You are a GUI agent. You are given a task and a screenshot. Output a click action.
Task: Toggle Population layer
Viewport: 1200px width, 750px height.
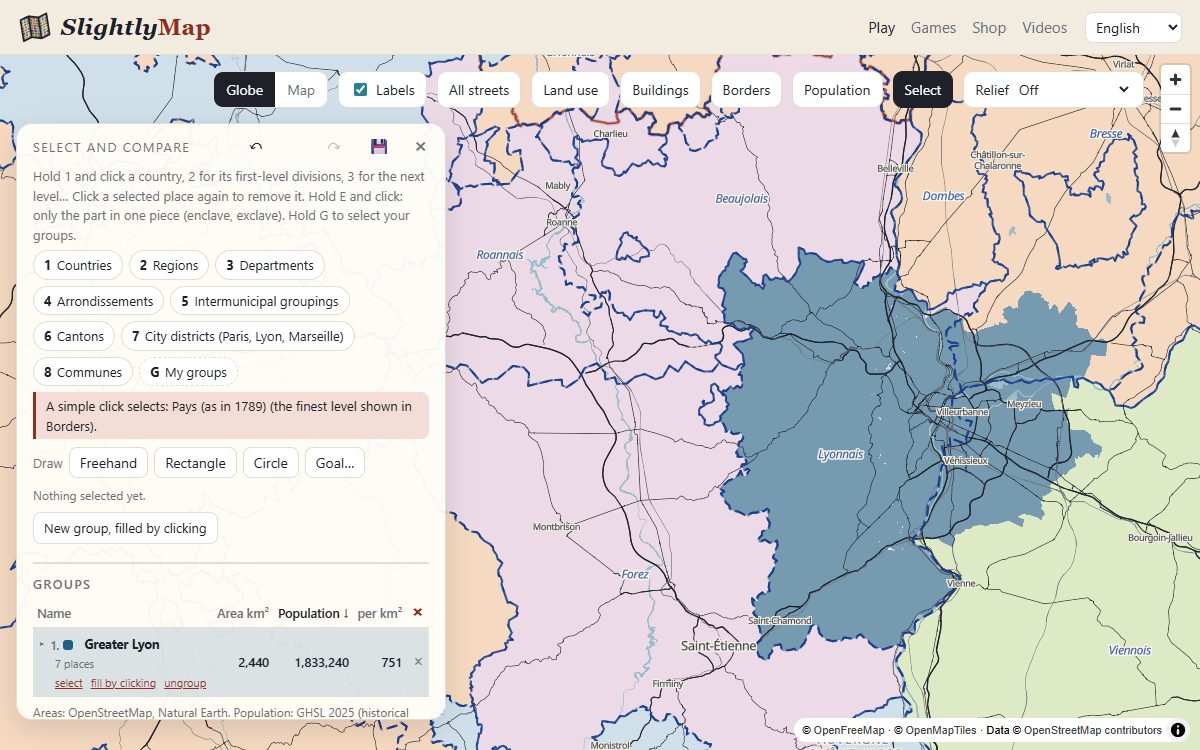tap(837, 90)
